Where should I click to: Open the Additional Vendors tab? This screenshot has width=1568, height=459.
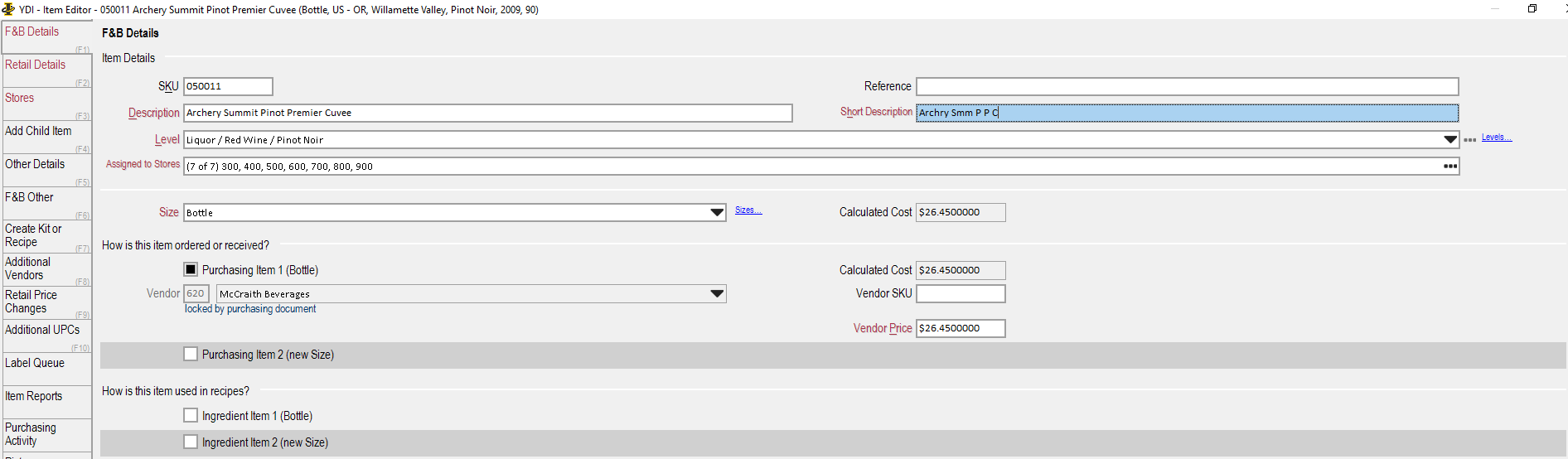coord(47,270)
